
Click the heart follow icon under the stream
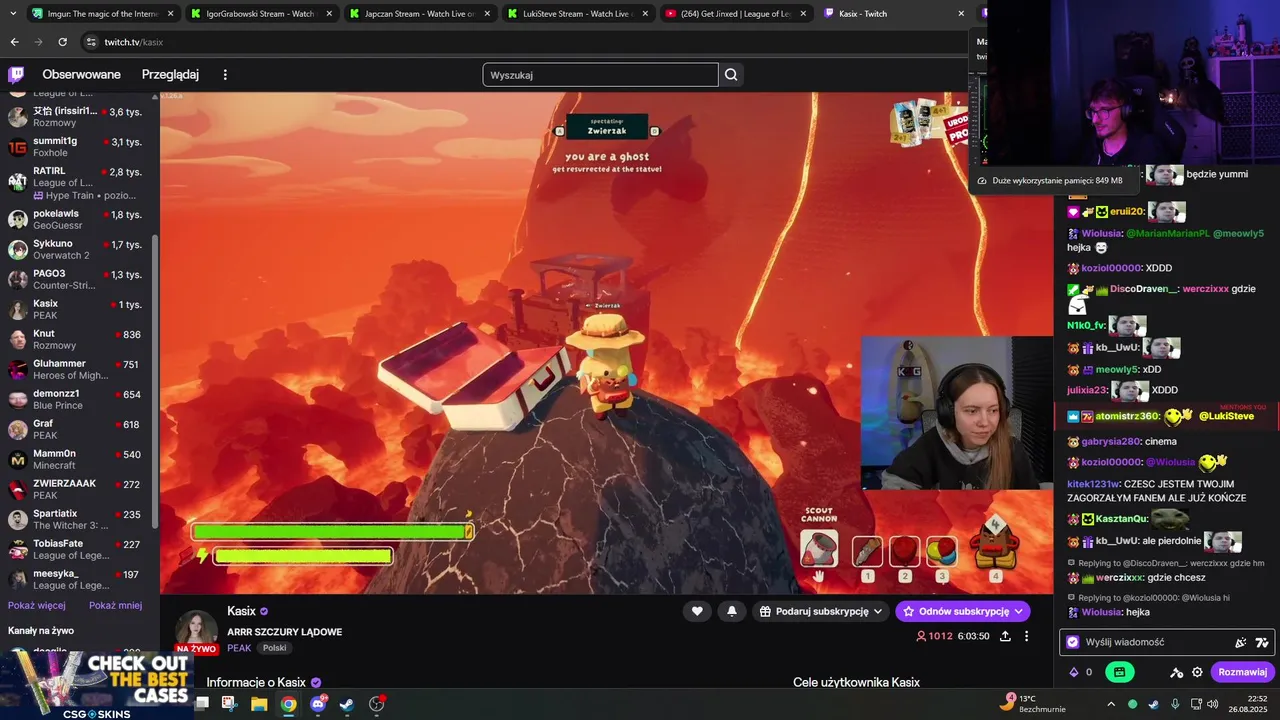(x=697, y=611)
